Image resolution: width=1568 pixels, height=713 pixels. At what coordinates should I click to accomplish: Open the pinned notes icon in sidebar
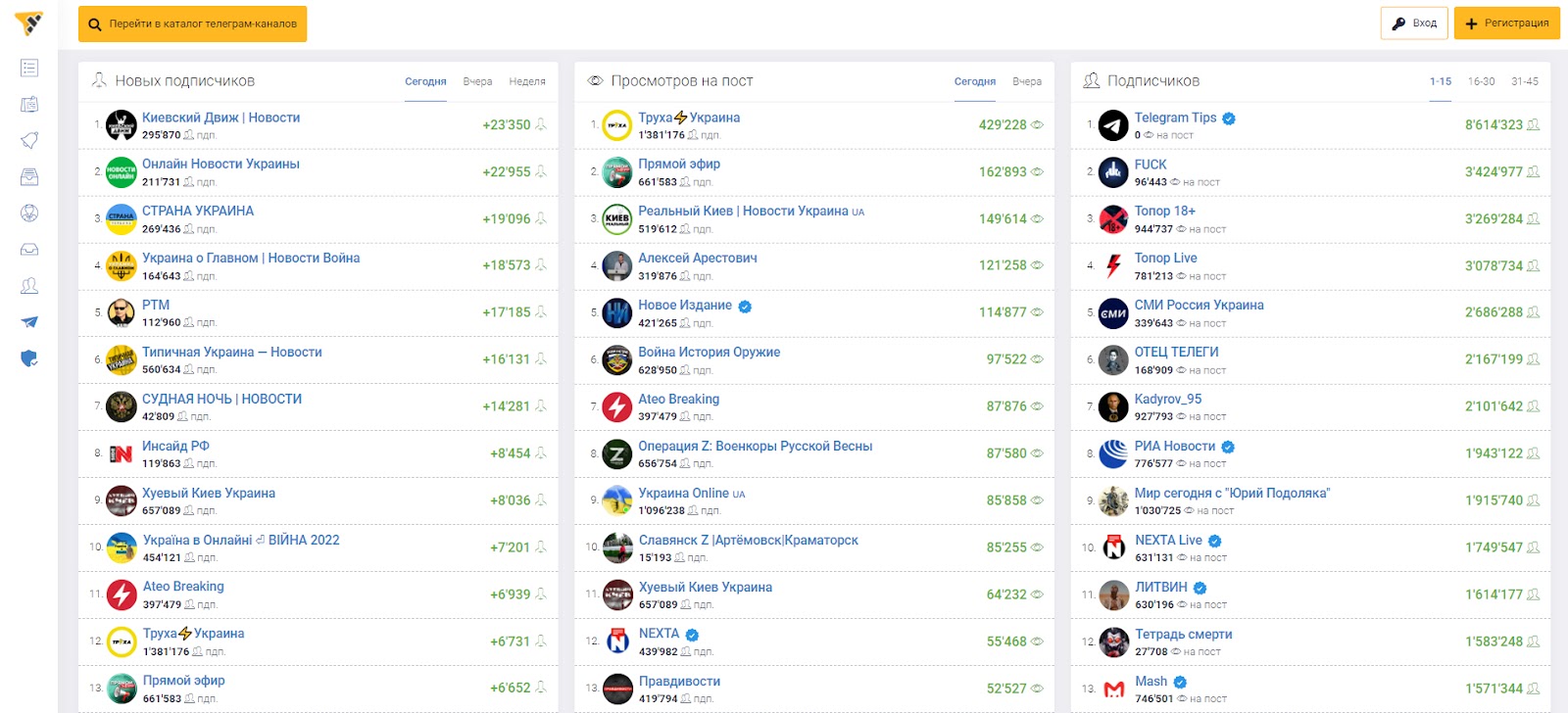click(29, 104)
